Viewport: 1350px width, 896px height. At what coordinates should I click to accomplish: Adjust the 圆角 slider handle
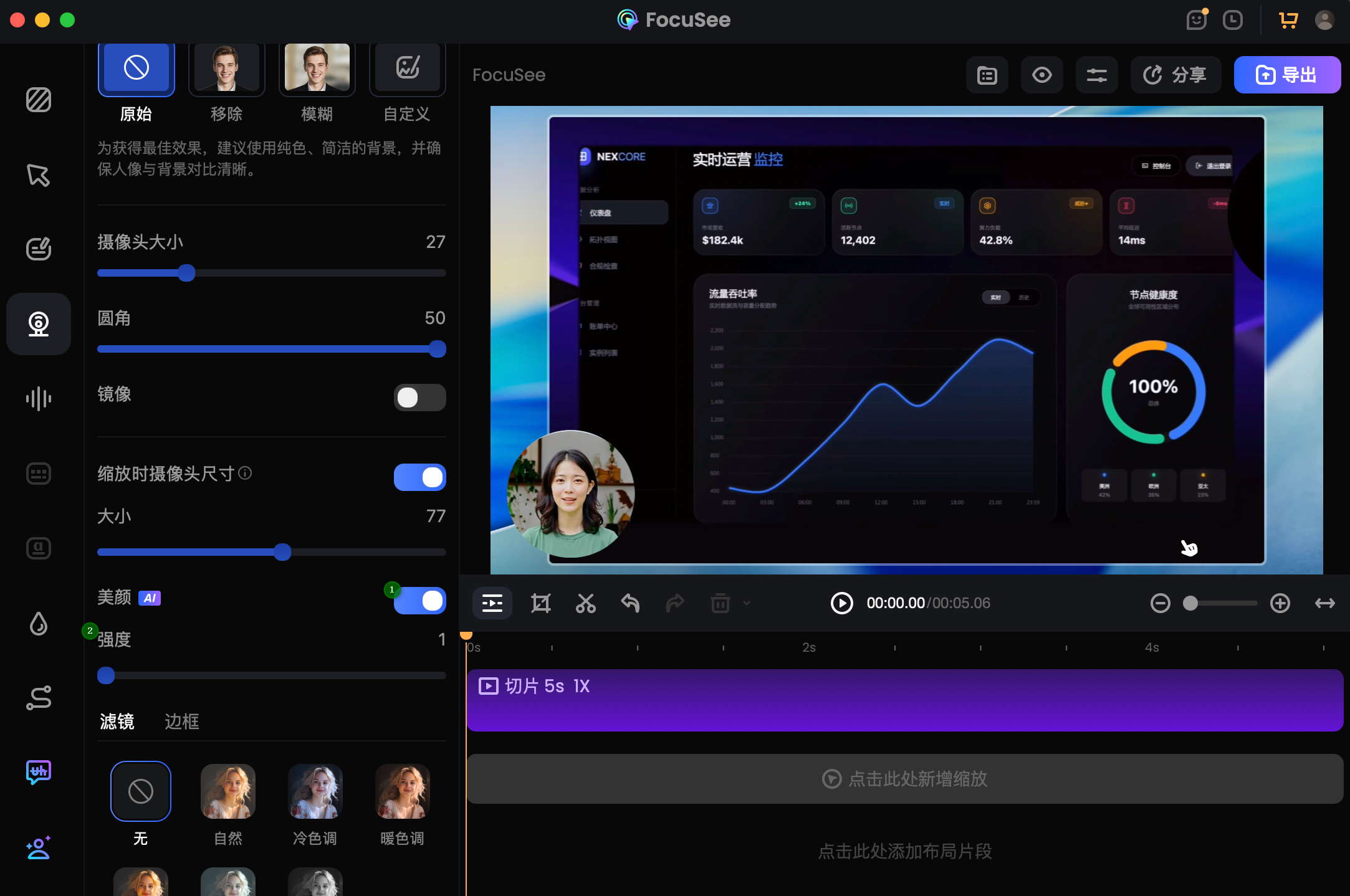pyautogui.click(x=438, y=349)
